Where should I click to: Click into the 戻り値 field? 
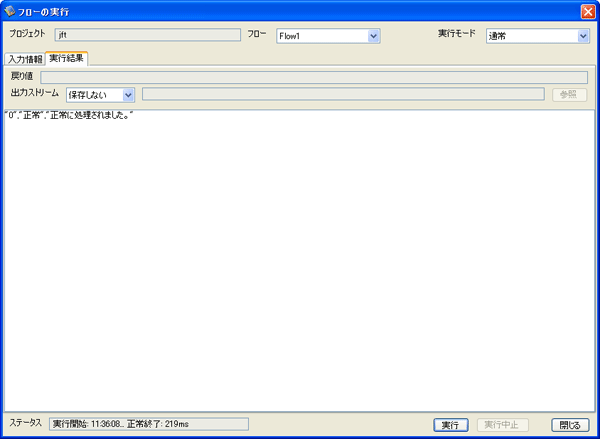click(313, 77)
